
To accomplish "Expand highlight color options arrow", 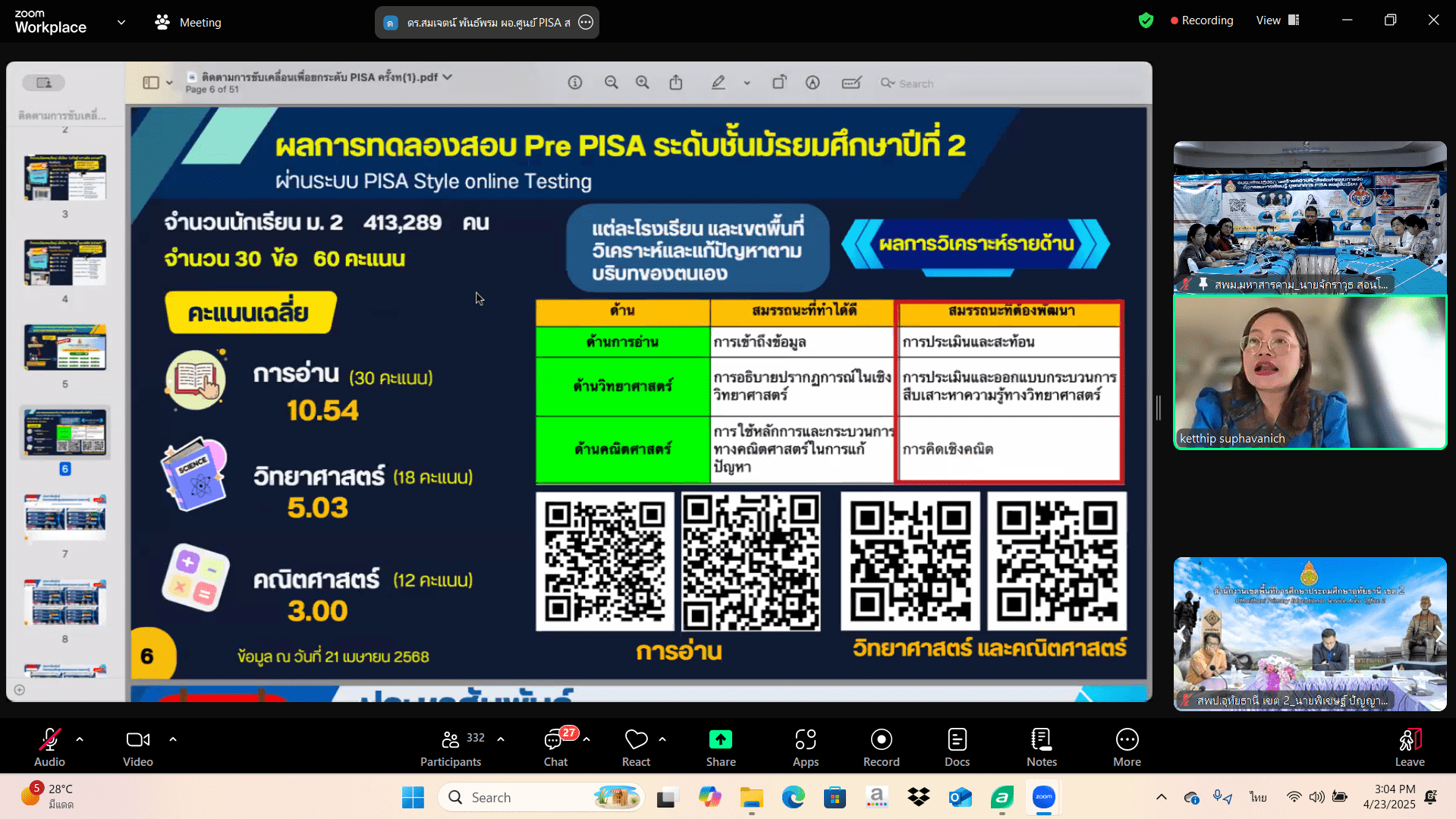I will coord(747,83).
